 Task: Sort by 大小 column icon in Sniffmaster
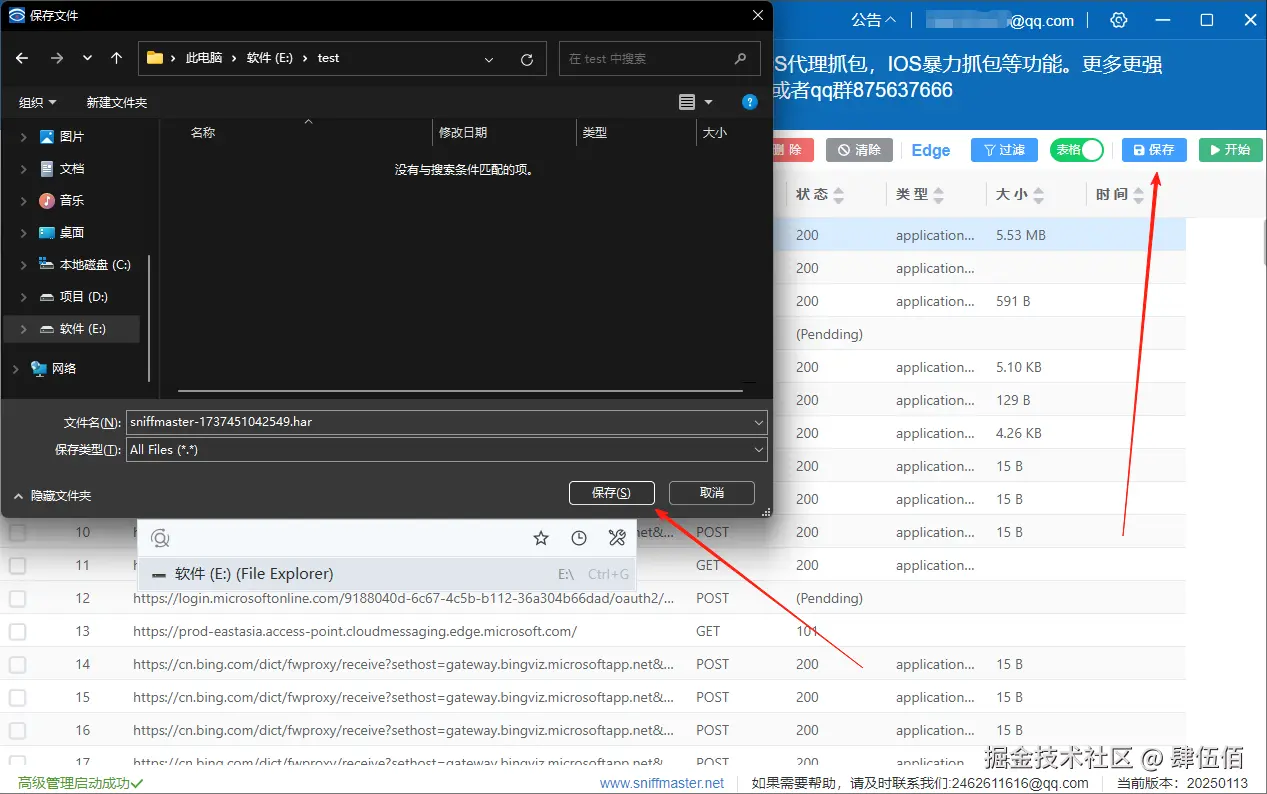(1038, 194)
